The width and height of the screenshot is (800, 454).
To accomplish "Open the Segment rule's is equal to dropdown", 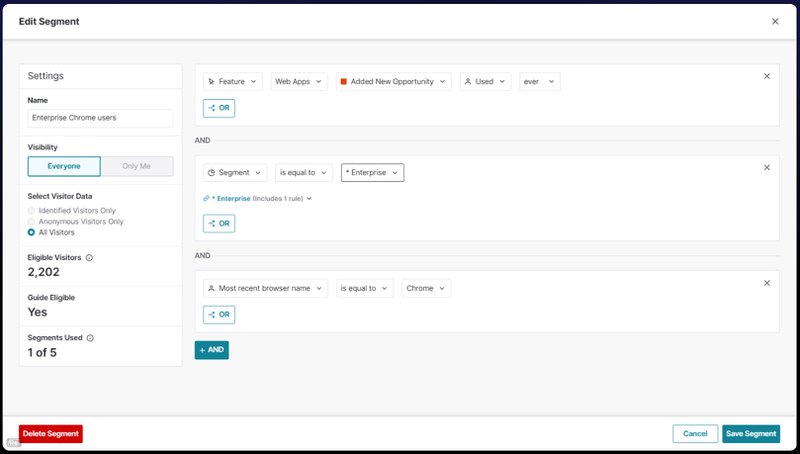I will [304, 172].
